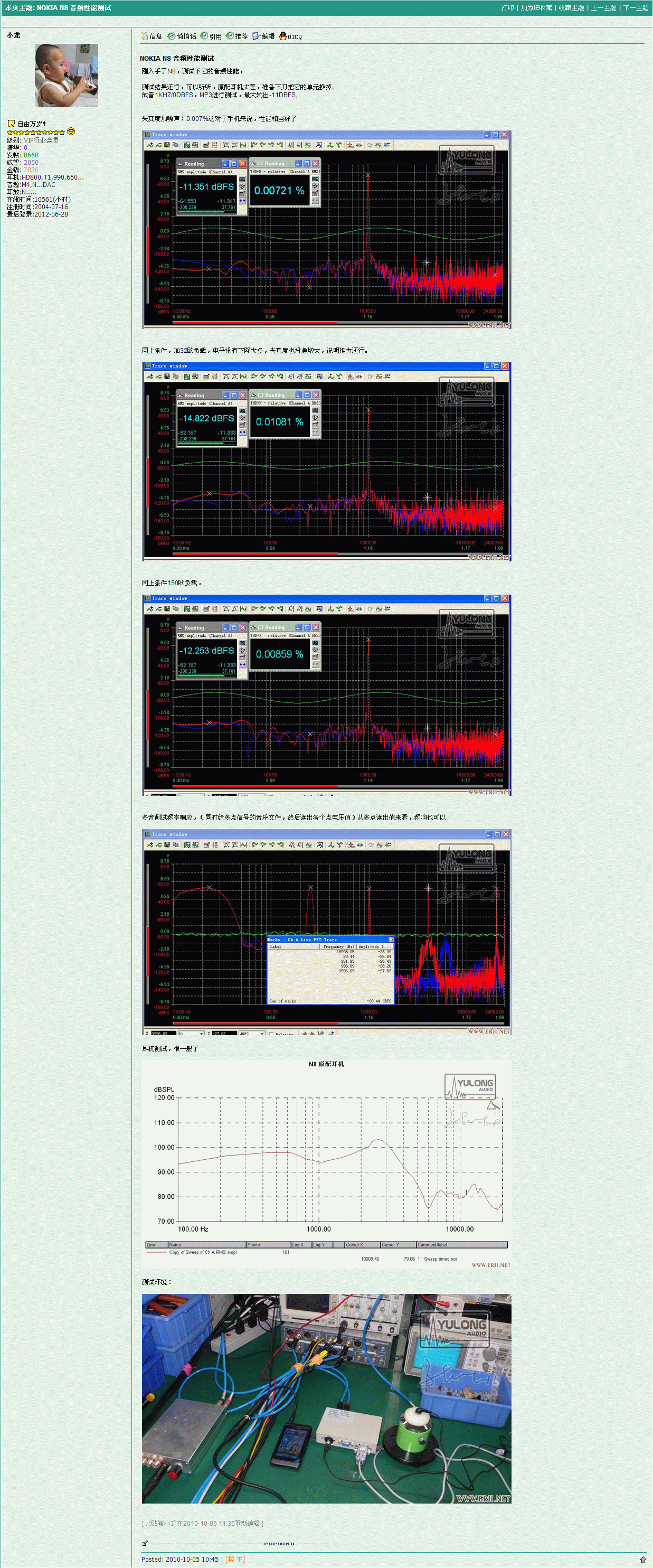Click the 自由万岁! signature status icon
Image resolution: width=653 pixels, height=1568 pixels.
click(x=11, y=124)
